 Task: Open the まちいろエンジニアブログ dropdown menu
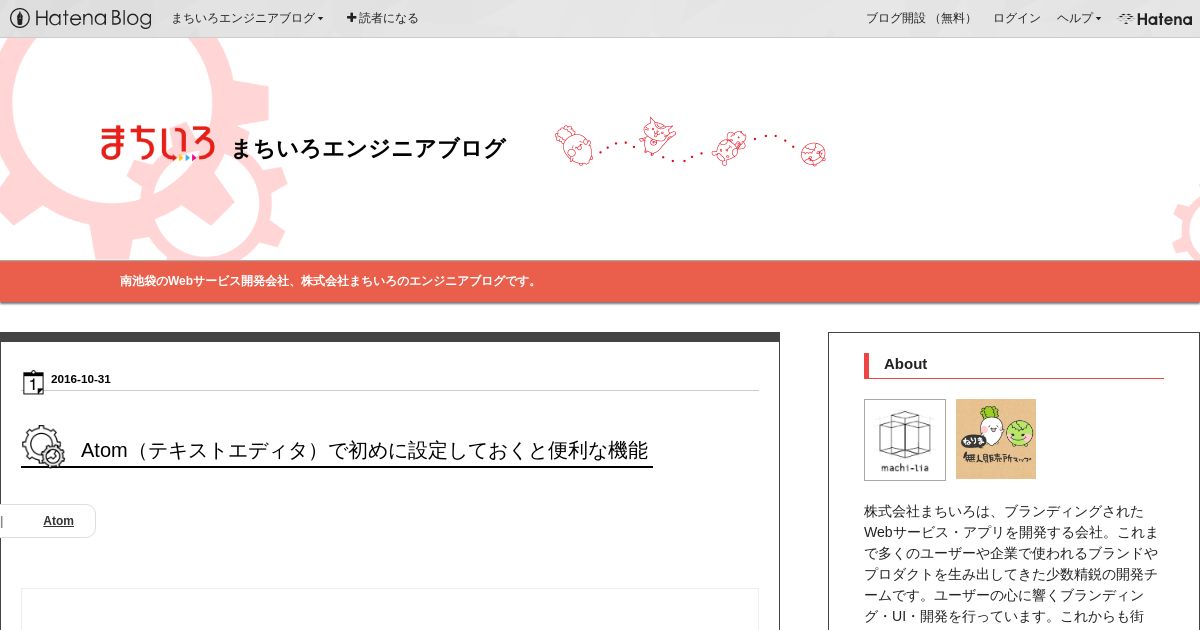click(x=247, y=18)
